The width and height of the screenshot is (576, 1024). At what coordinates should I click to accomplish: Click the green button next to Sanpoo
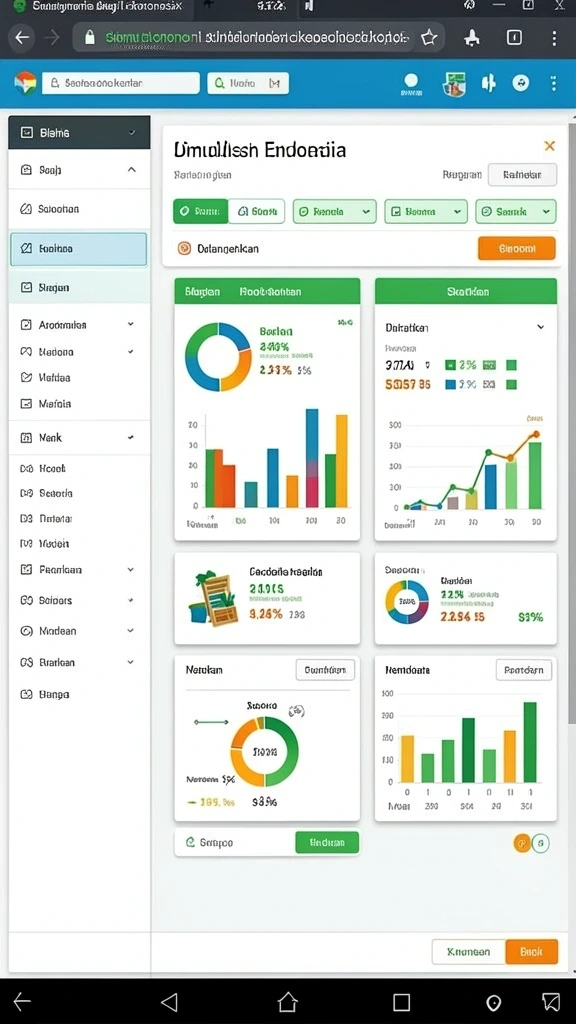coord(327,842)
